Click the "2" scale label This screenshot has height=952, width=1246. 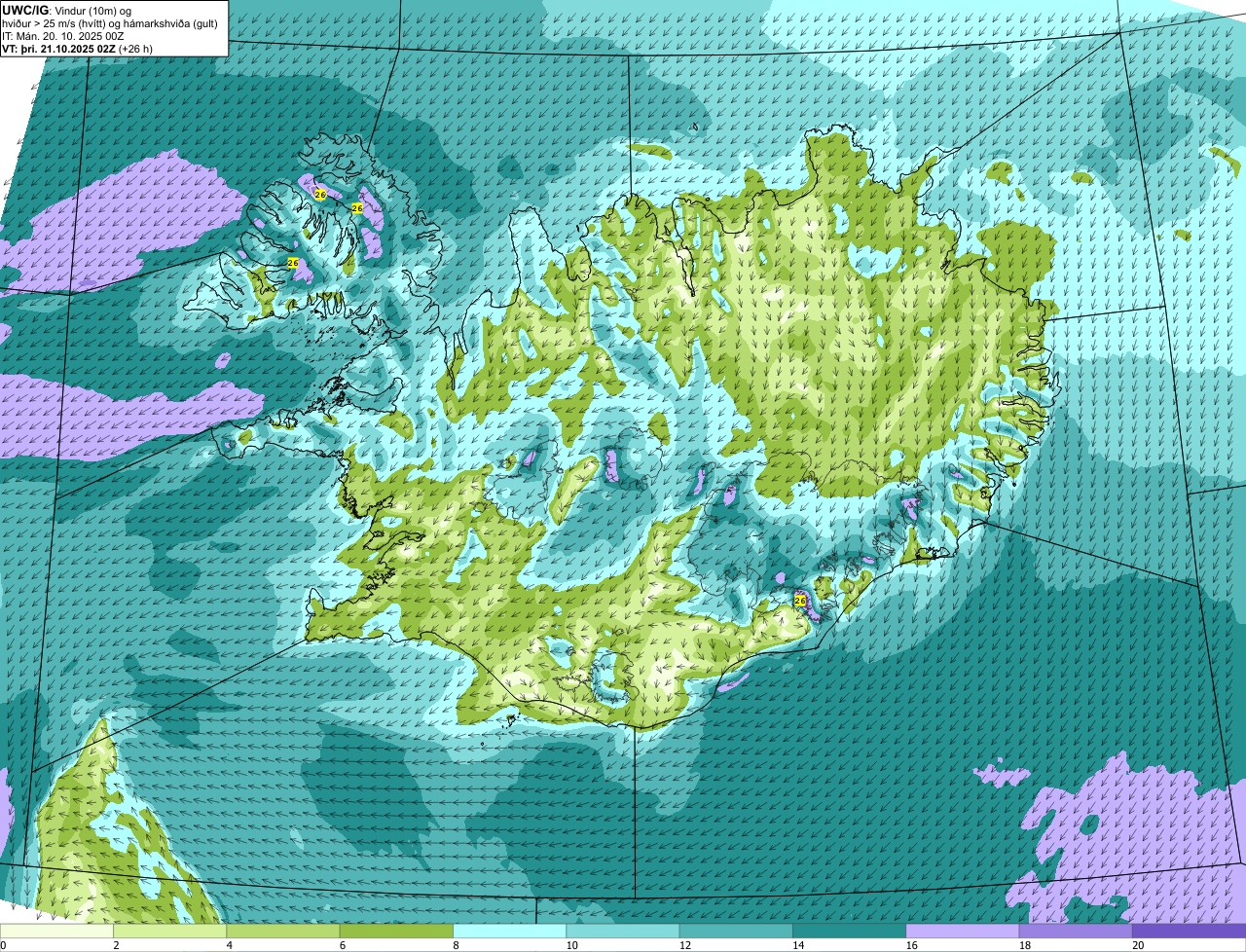point(116,945)
